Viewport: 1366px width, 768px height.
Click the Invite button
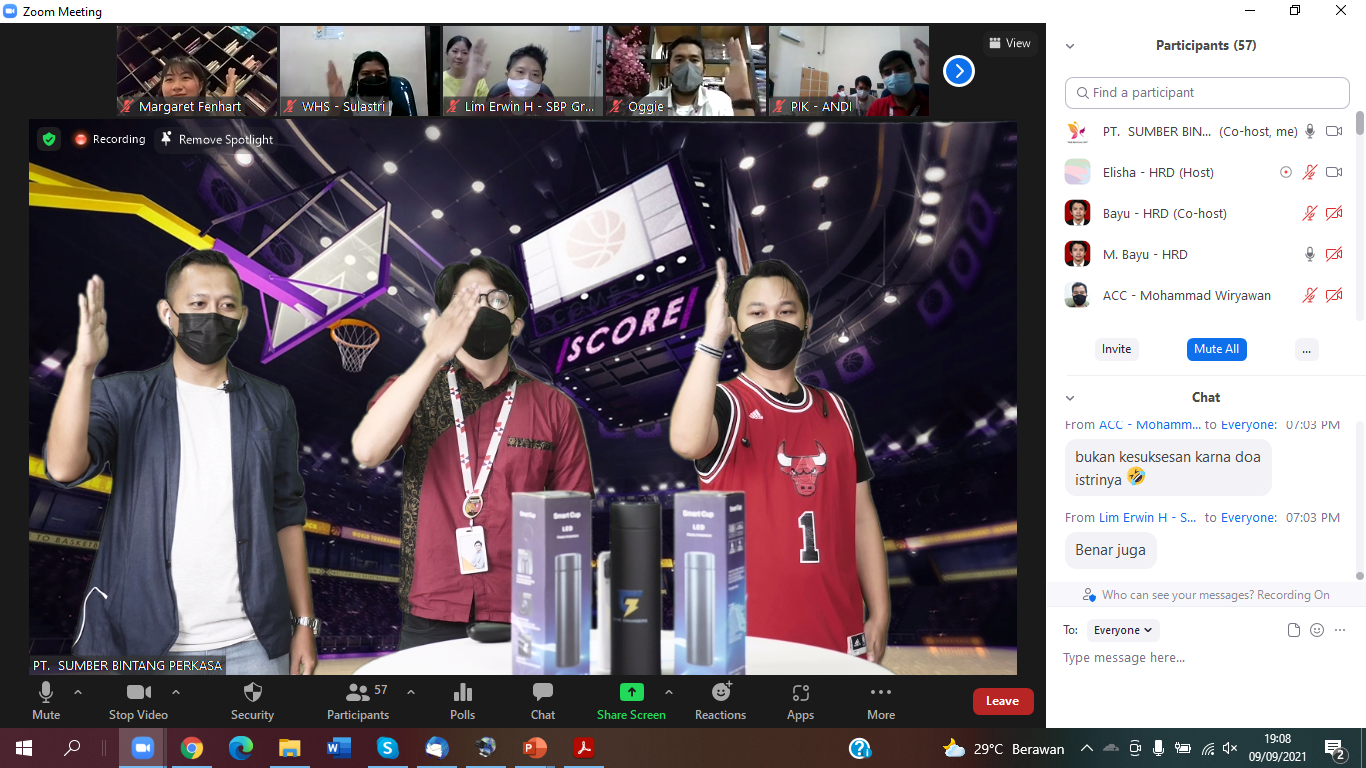tap(1116, 349)
